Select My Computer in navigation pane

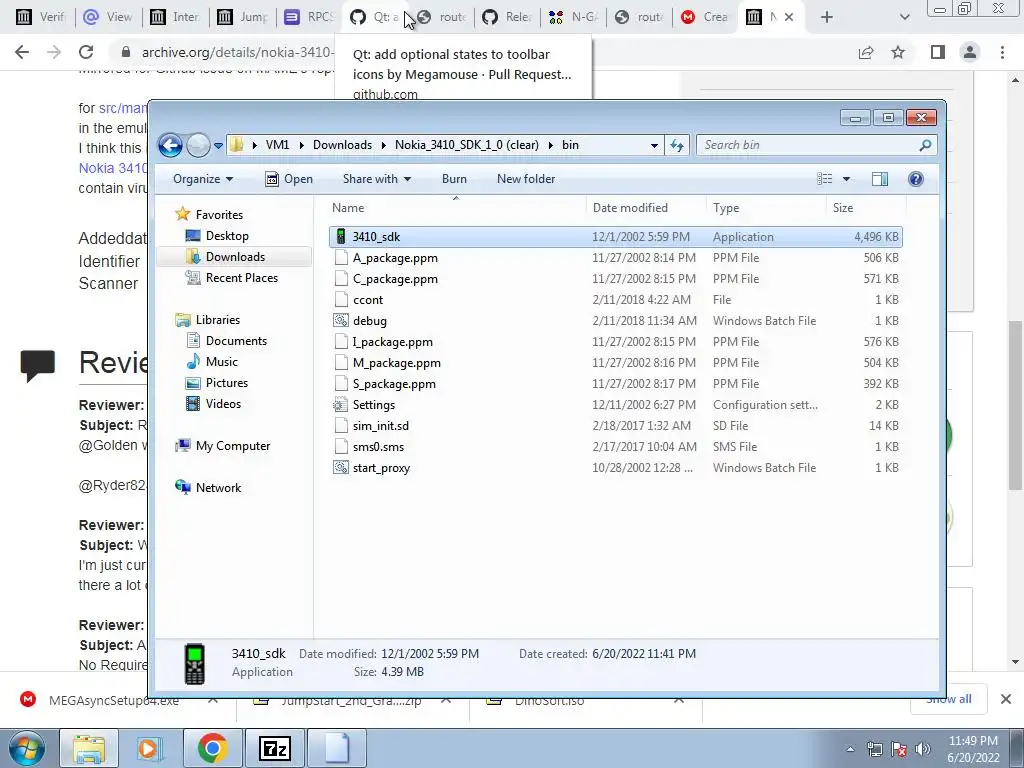(232, 445)
